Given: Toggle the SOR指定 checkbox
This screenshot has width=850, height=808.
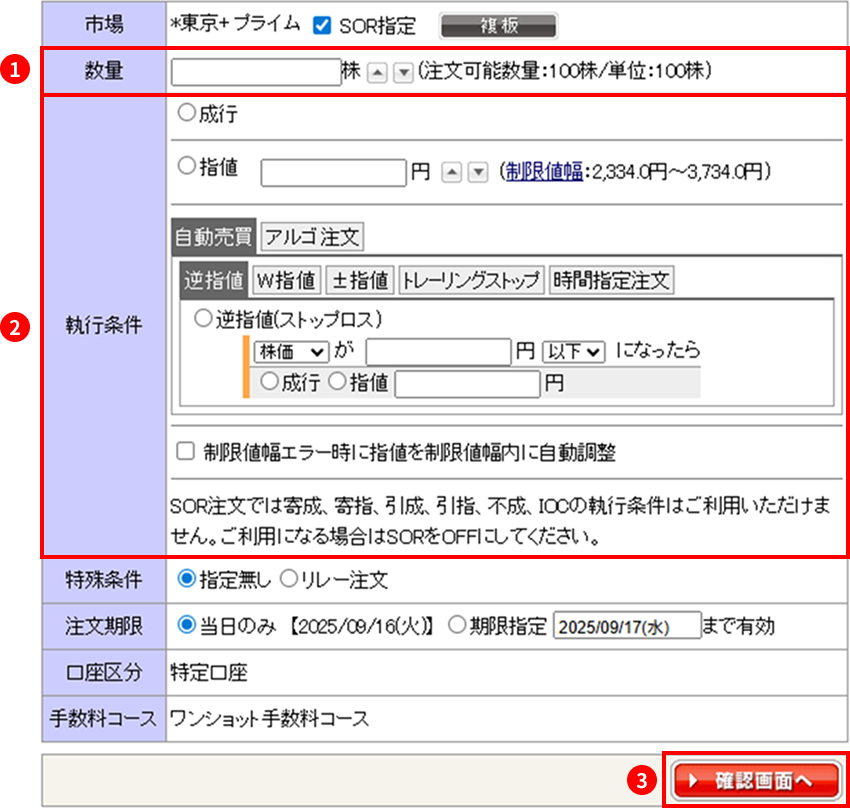Looking at the screenshot, I should coord(322,27).
